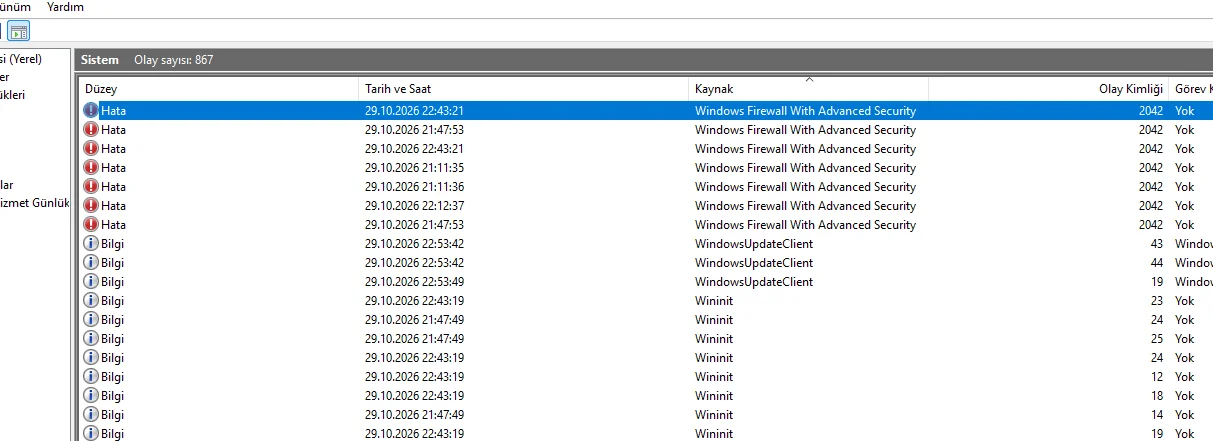
Task: Click WindowsUpdateClient in the event 43 row
Action: [x=754, y=244]
